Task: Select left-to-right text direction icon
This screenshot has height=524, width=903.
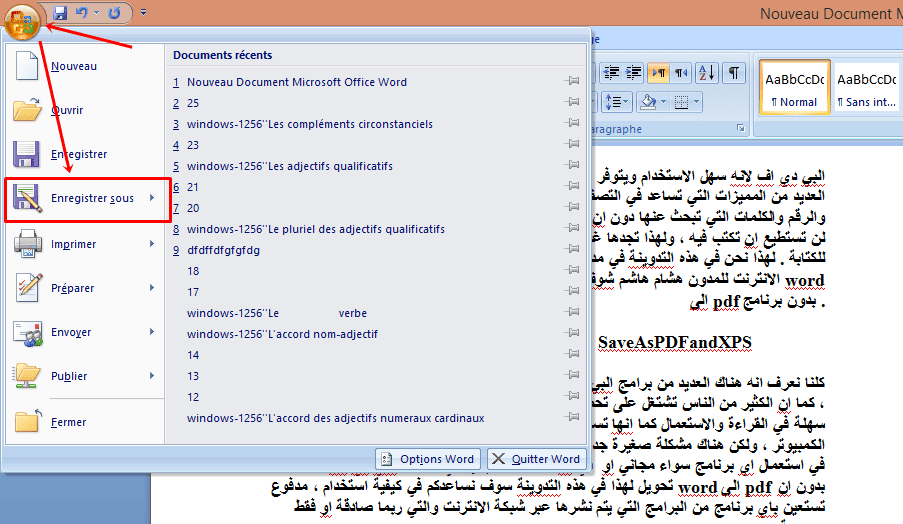Action: click(658, 73)
